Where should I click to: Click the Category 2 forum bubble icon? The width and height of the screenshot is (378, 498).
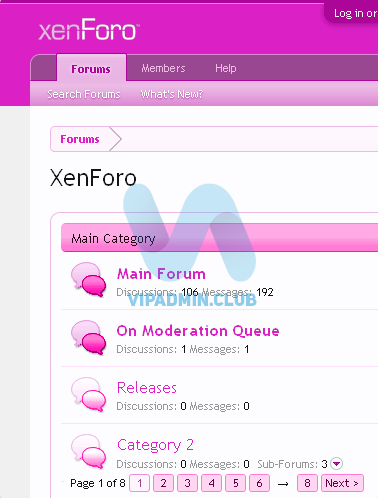pos(88,451)
